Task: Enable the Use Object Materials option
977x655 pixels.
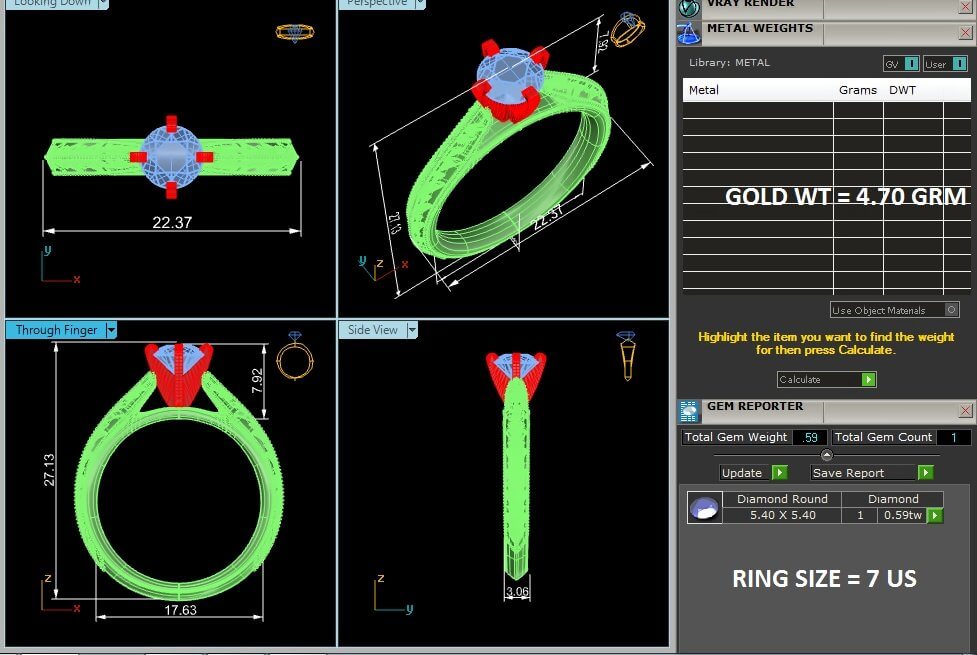Action: point(950,310)
